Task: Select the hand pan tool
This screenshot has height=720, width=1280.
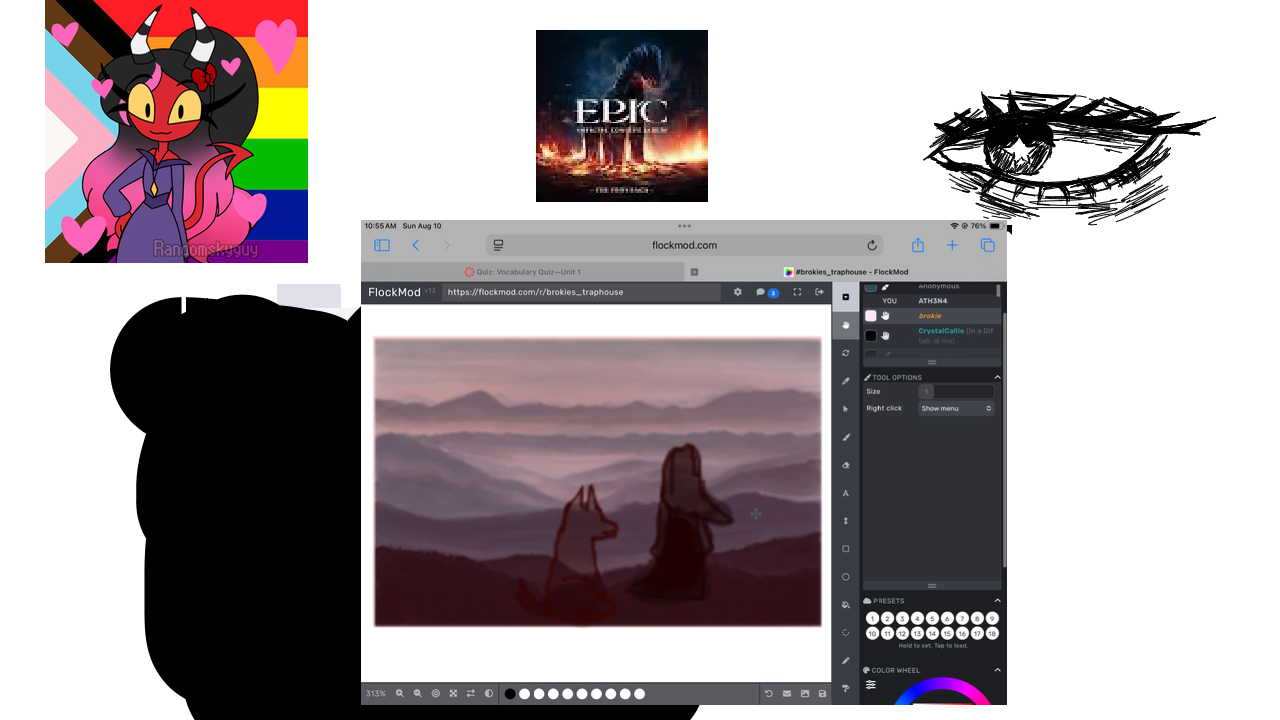Action: 846,324
